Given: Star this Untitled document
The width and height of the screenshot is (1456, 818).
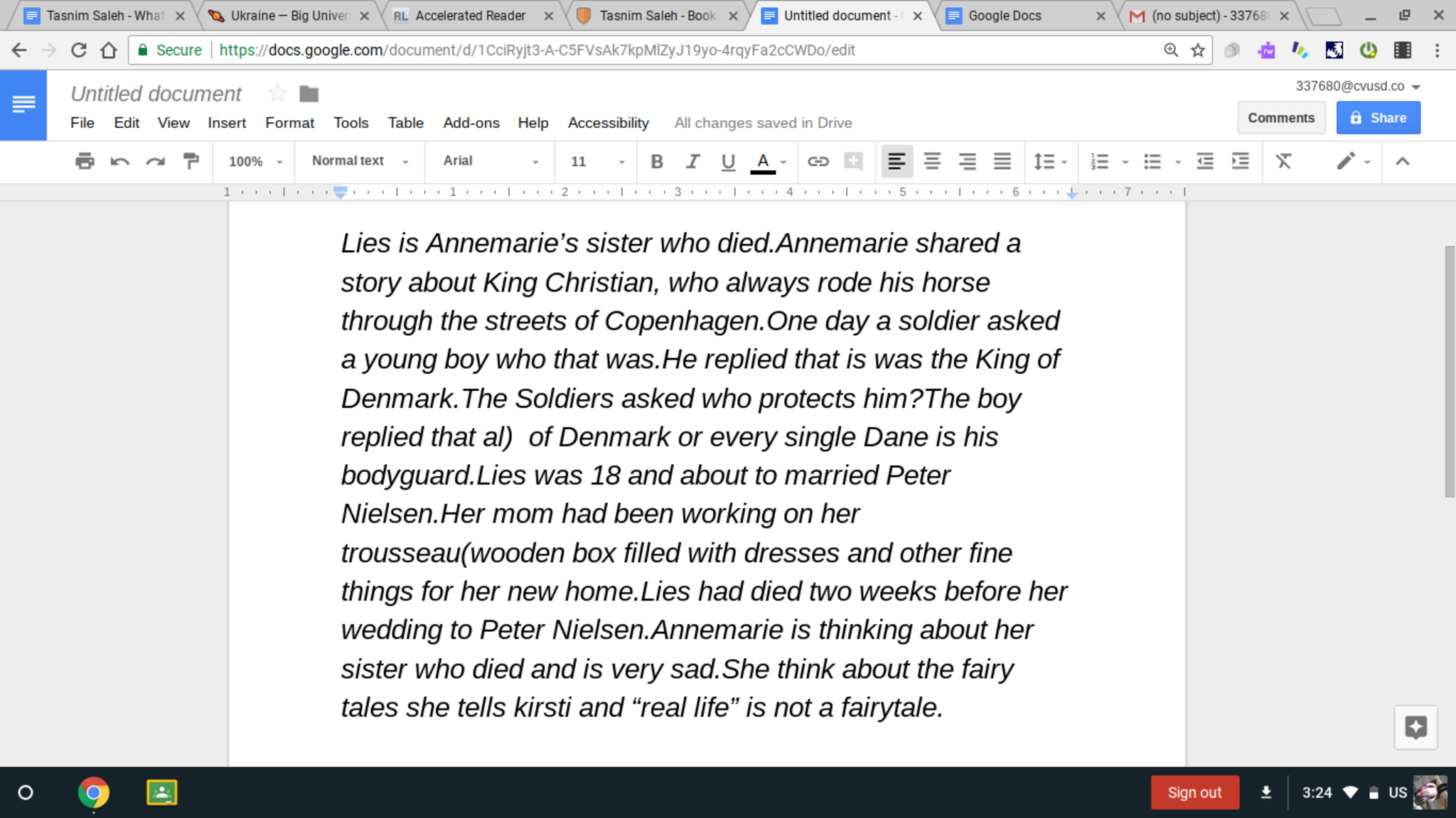Looking at the screenshot, I should (x=277, y=93).
